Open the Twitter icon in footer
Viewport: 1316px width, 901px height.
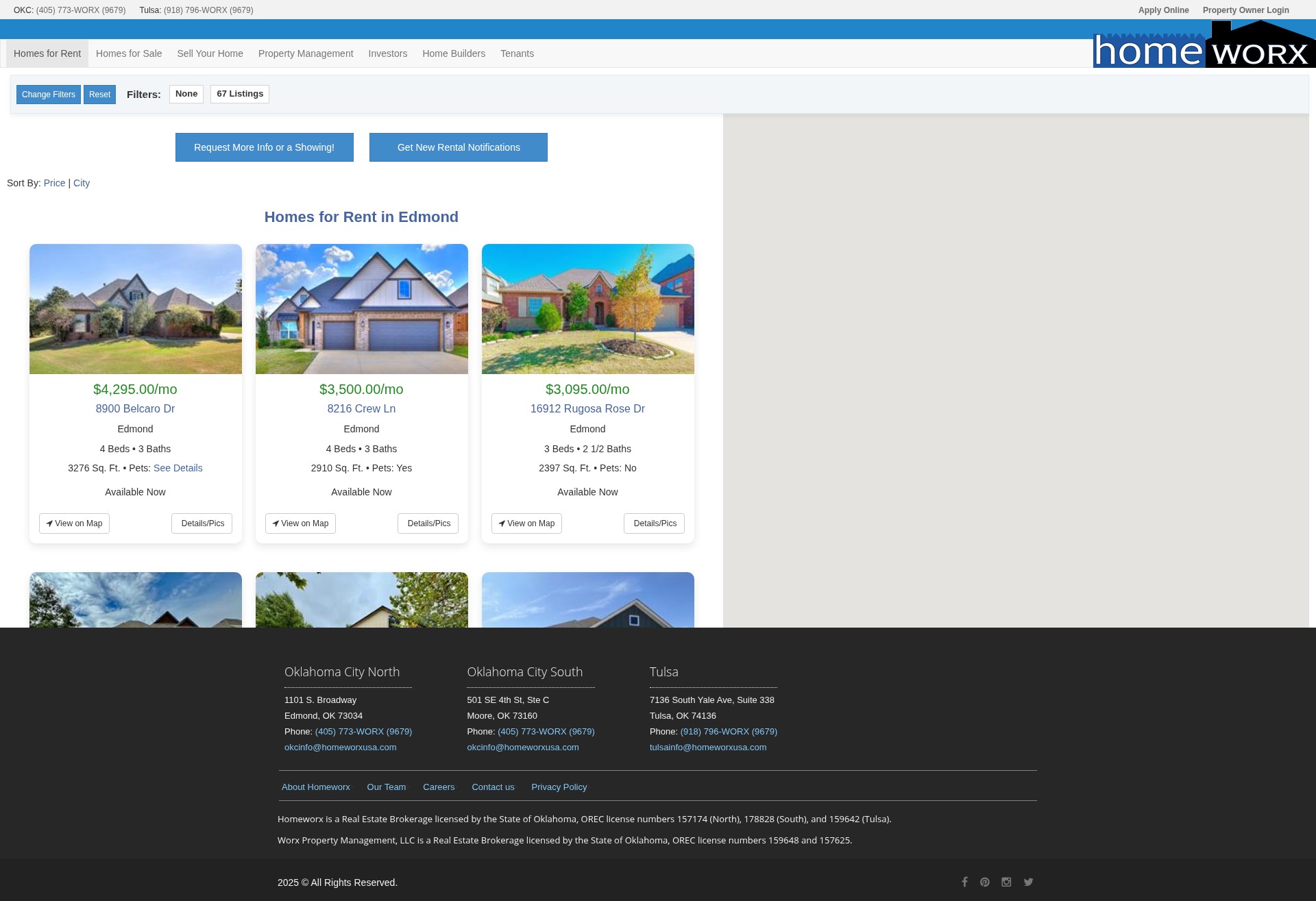(1028, 882)
